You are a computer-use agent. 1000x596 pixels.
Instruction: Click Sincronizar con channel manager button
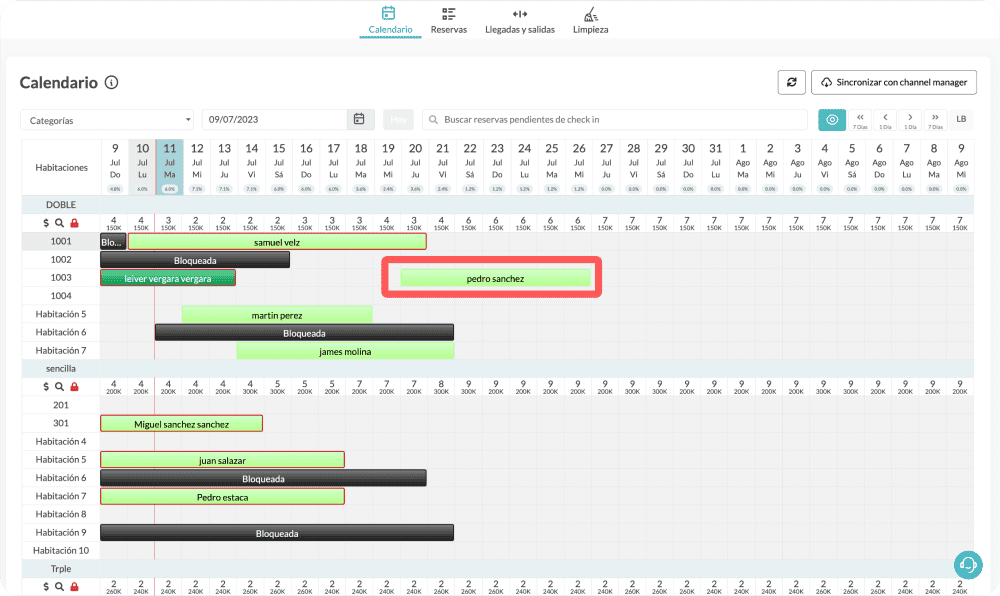pyautogui.click(x=893, y=82)
